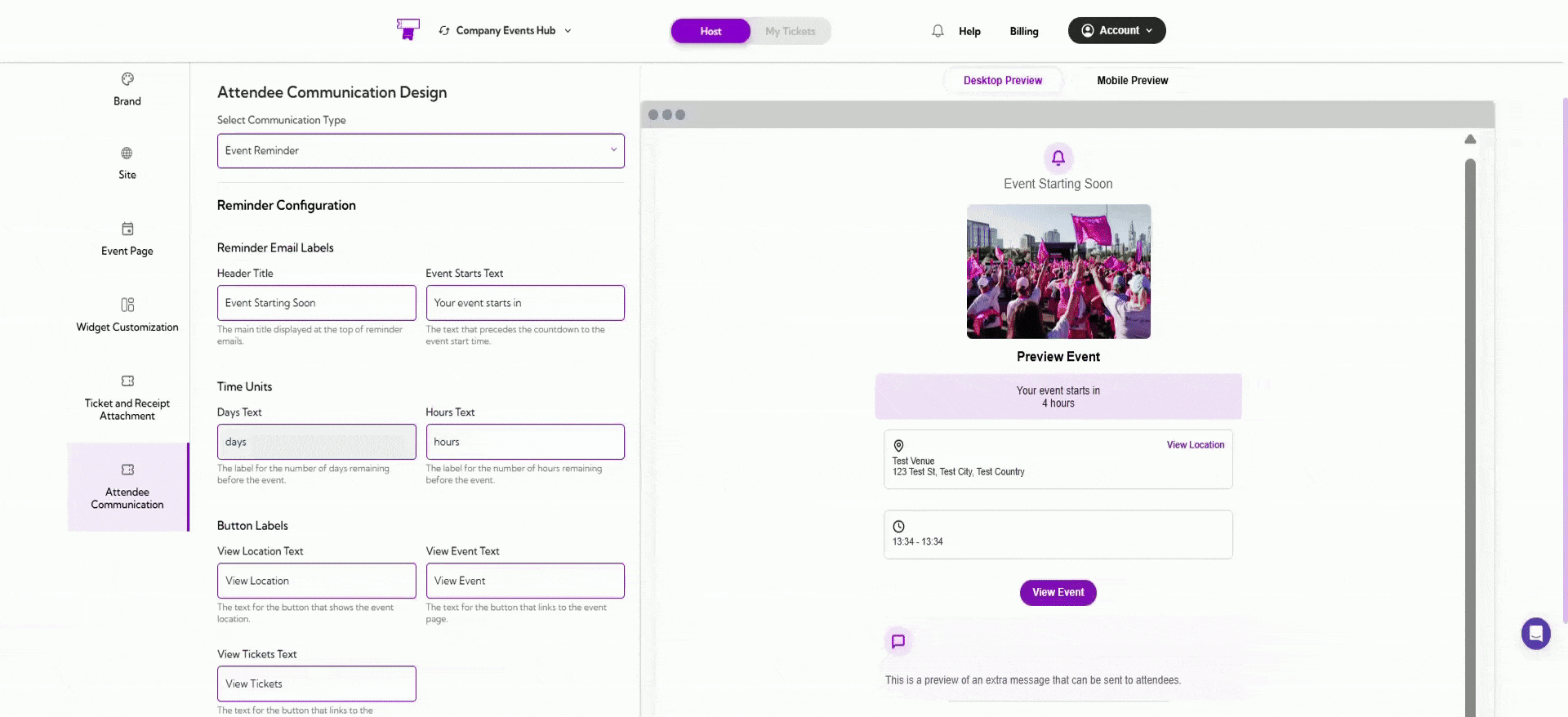Click the sync icon beside Company Events Hub
This screenshot has width=1568, height=717.
(444, 31)
